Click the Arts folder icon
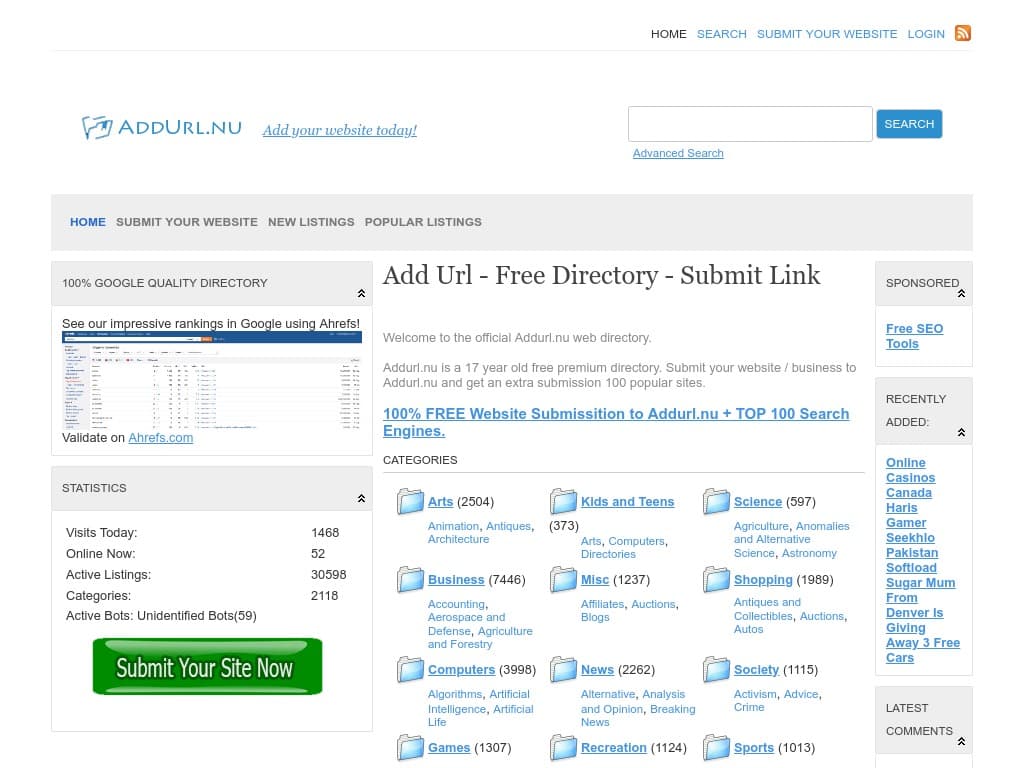1024x768 pixels. pos(410,502)
